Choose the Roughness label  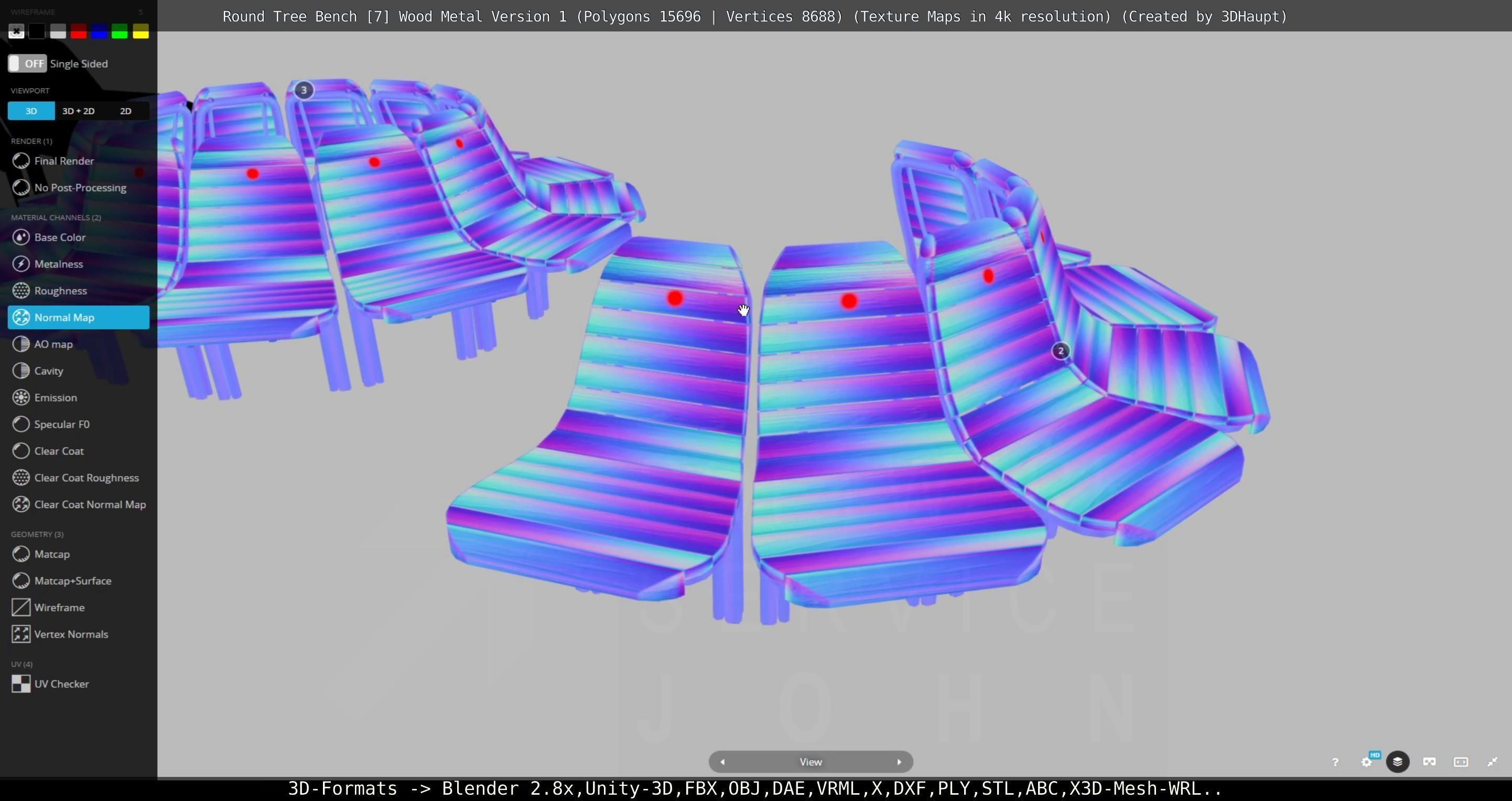coord(60,290)
